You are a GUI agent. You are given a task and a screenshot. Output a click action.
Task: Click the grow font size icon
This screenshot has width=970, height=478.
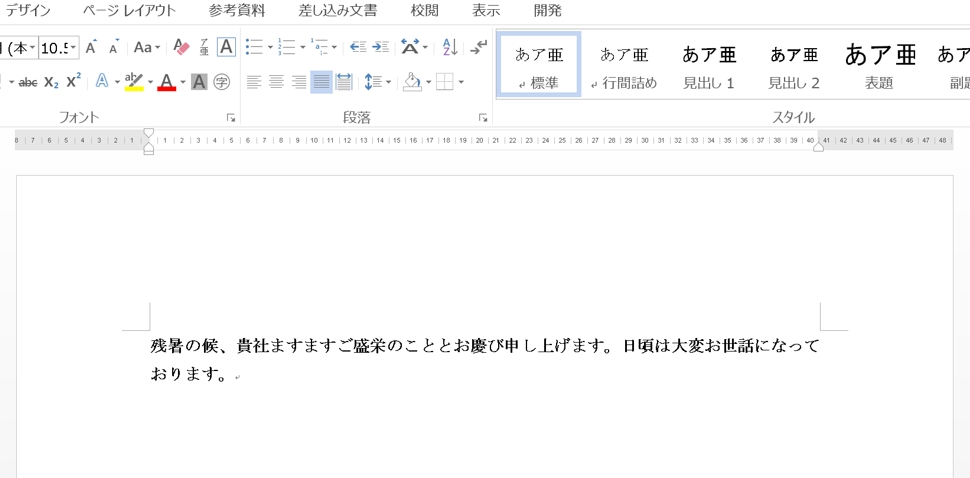pos(91,47)
